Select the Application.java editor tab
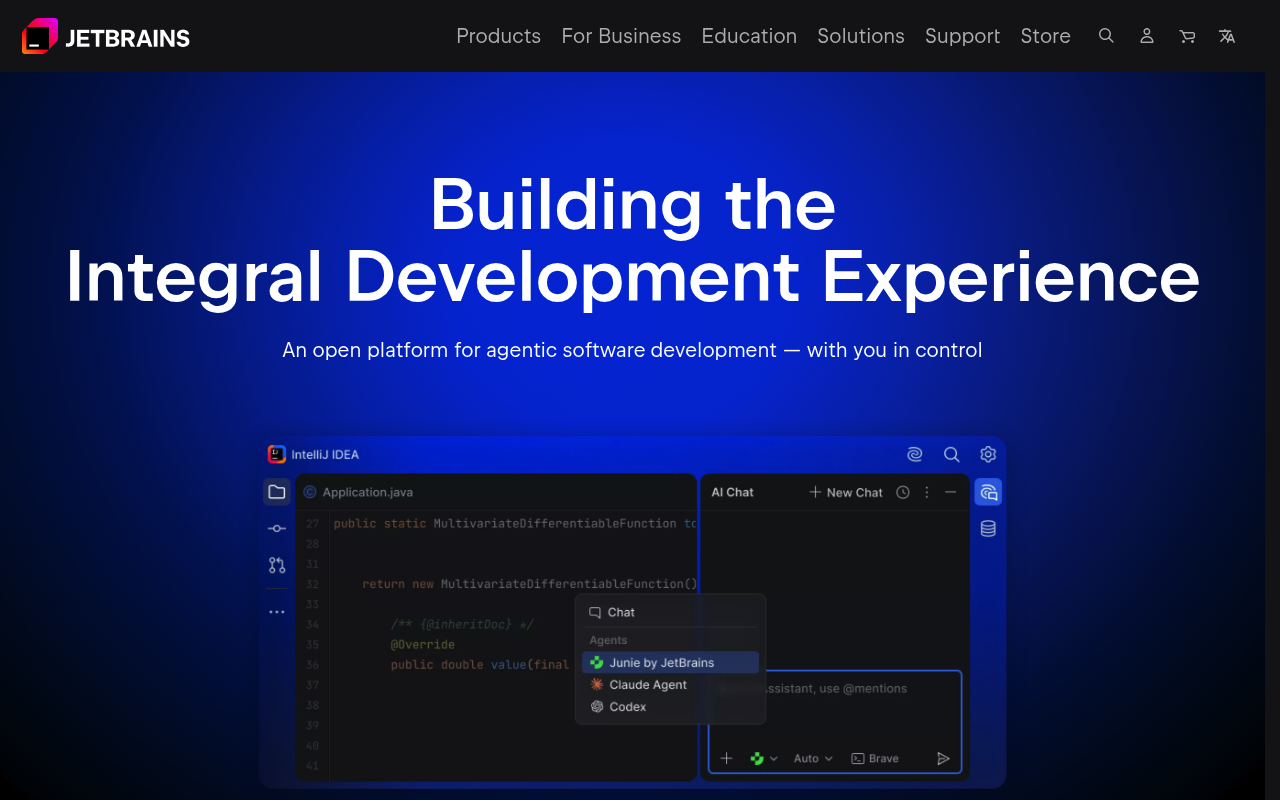The image size is (1280, 800). (x=359, y=492)
